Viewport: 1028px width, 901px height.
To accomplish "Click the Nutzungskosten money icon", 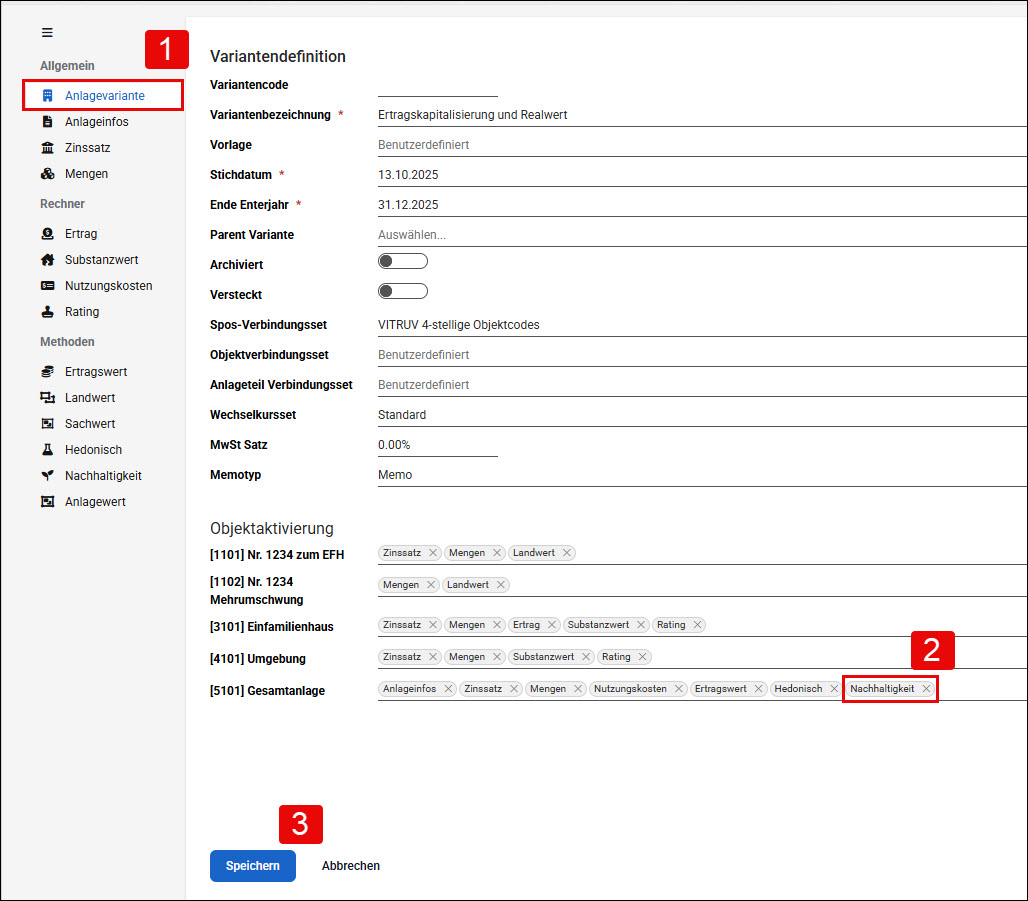I will pyautogui.click(x=47, y=286).
